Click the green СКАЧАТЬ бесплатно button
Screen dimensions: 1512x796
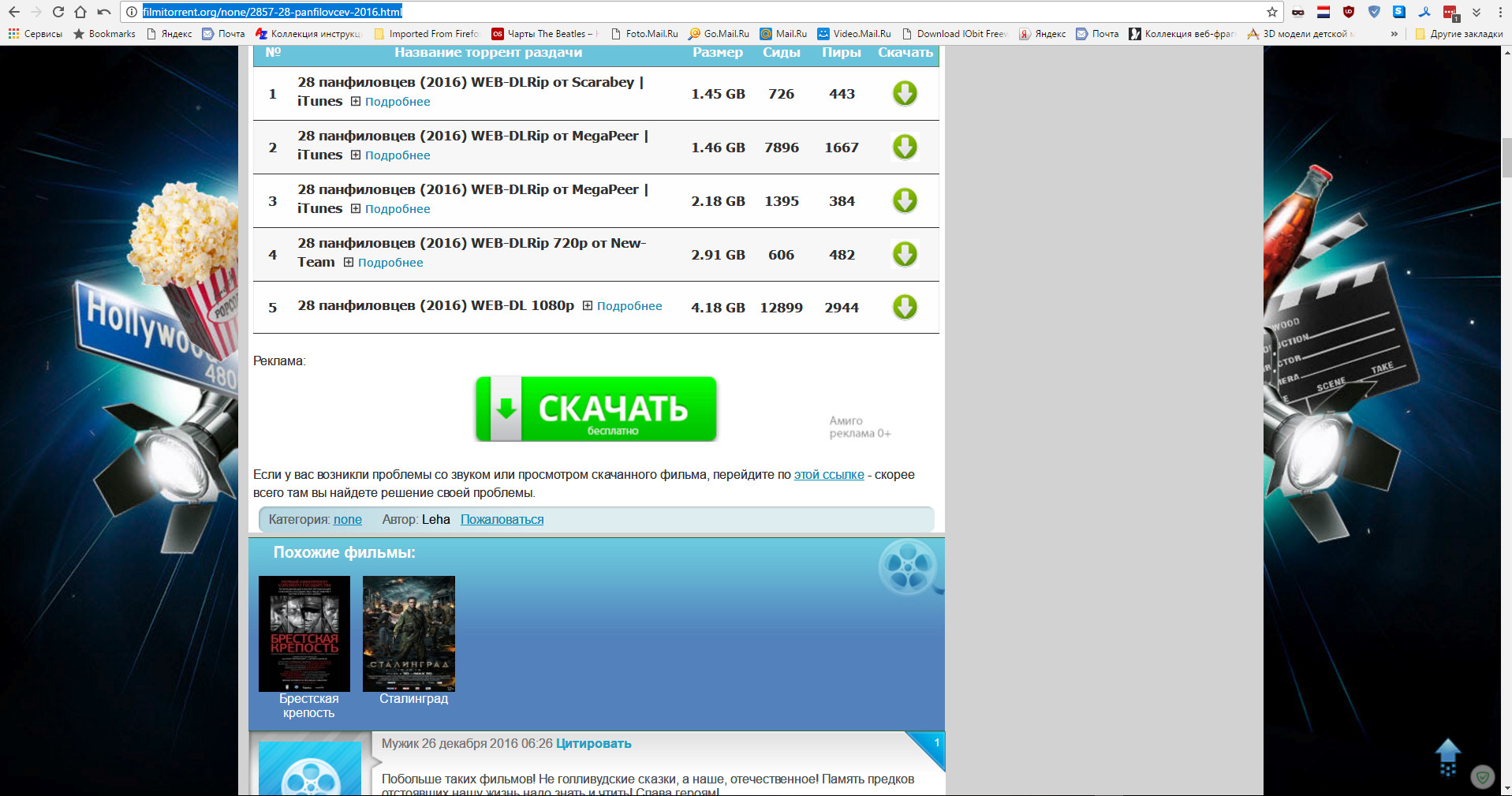coord(596,409)
